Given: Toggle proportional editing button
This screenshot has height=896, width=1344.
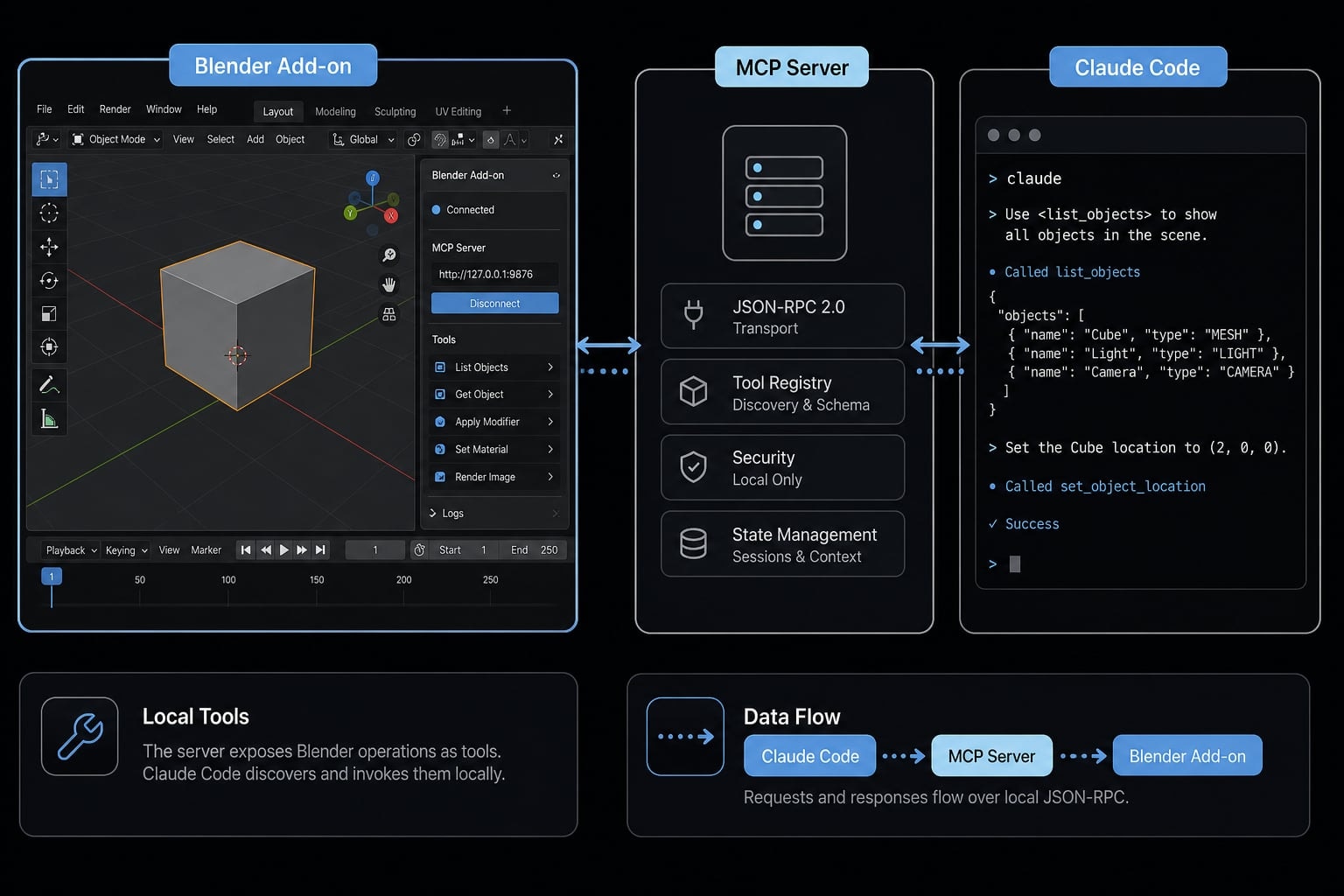Looking at the screenshot, I should [x=491, y=139].
